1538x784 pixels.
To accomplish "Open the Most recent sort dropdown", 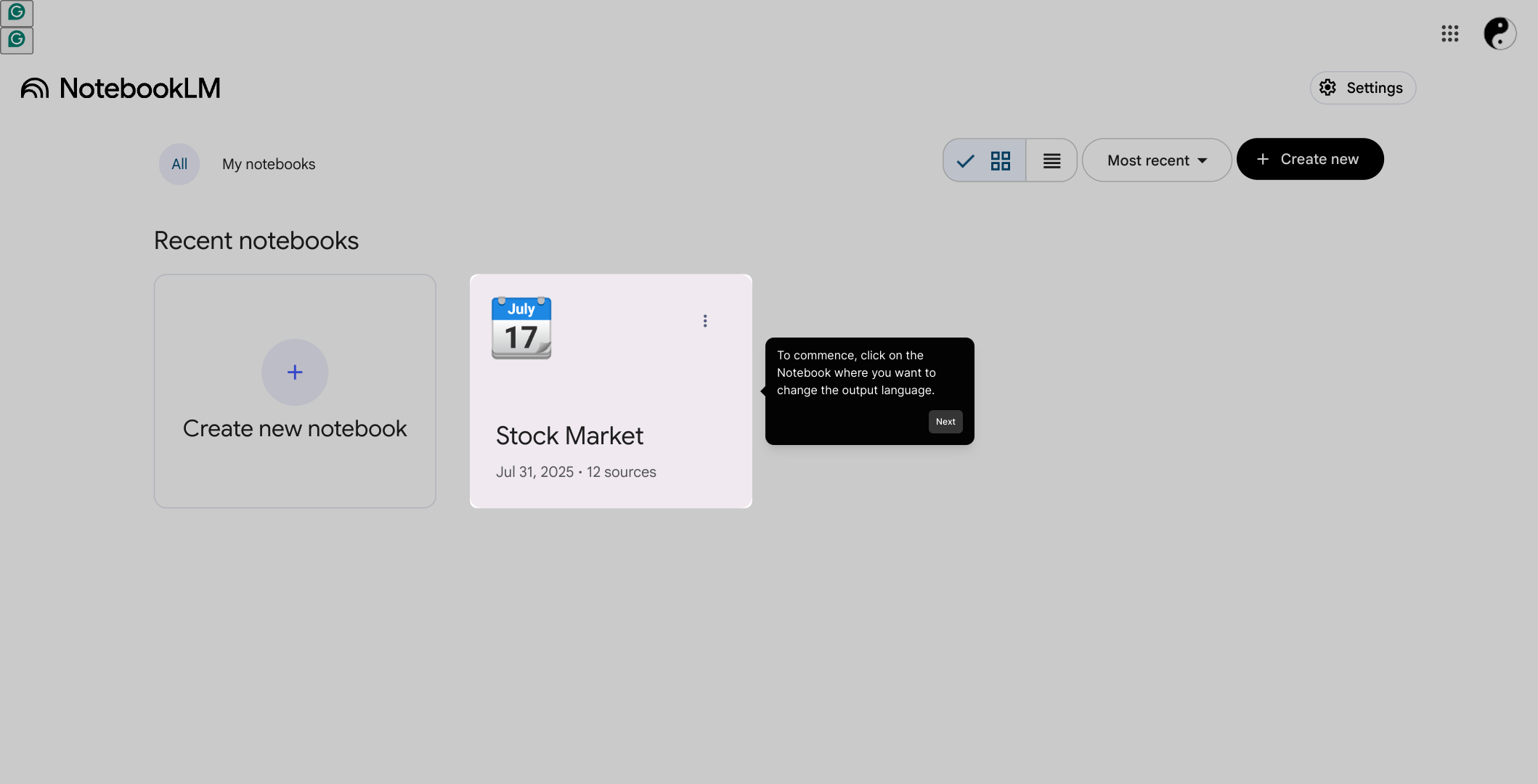I will 1157,160.
